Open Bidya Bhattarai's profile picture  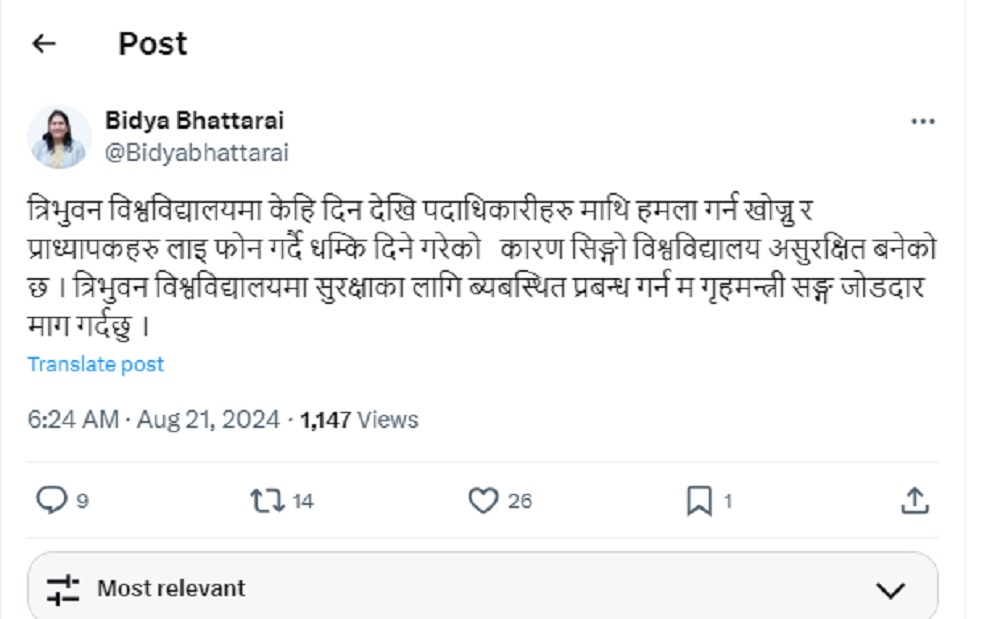point(59,137)
